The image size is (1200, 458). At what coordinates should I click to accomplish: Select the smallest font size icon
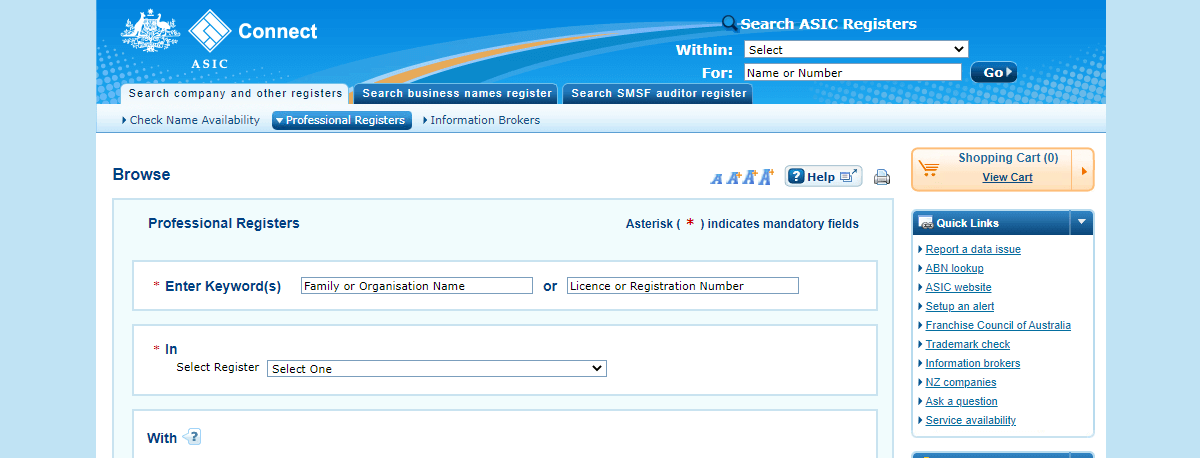click(x=716, y=179)
